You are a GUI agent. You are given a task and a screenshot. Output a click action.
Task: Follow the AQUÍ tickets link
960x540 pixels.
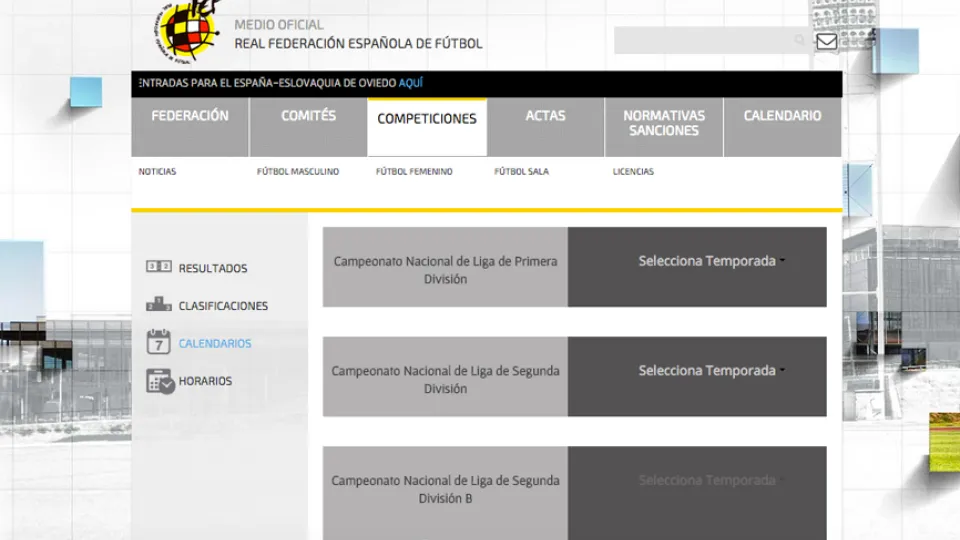(411, 83)
